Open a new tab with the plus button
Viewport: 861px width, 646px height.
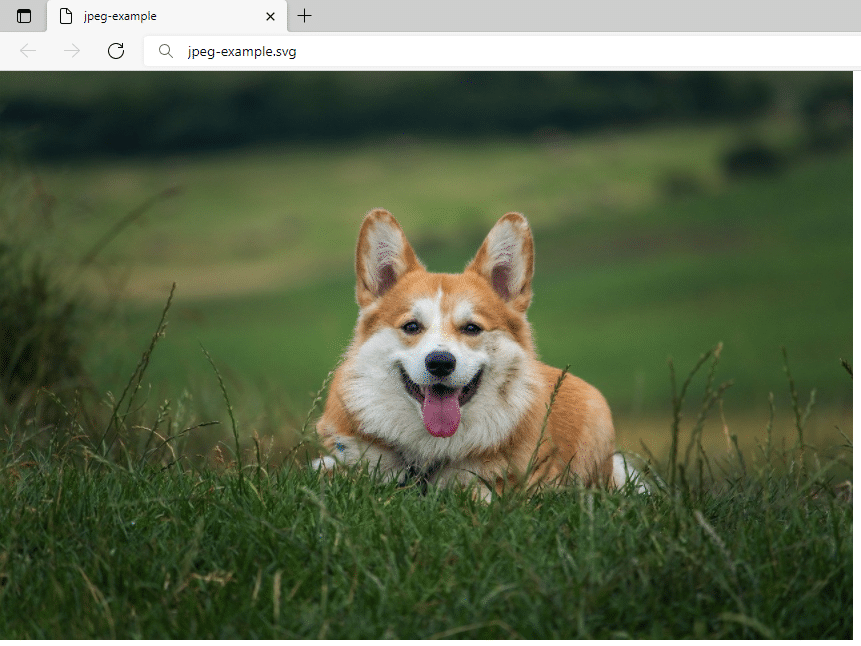coord(304,16)
